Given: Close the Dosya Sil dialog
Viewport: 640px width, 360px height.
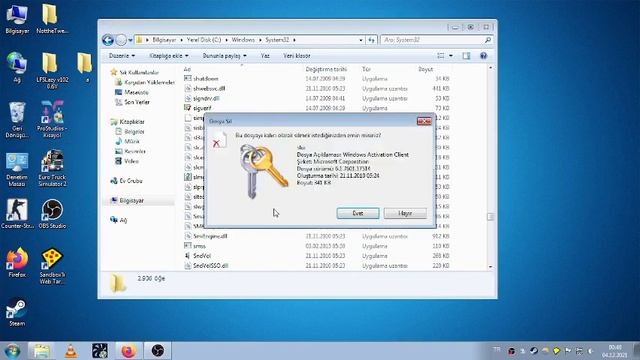Looking at the screenshot, I should pos(424,121).
